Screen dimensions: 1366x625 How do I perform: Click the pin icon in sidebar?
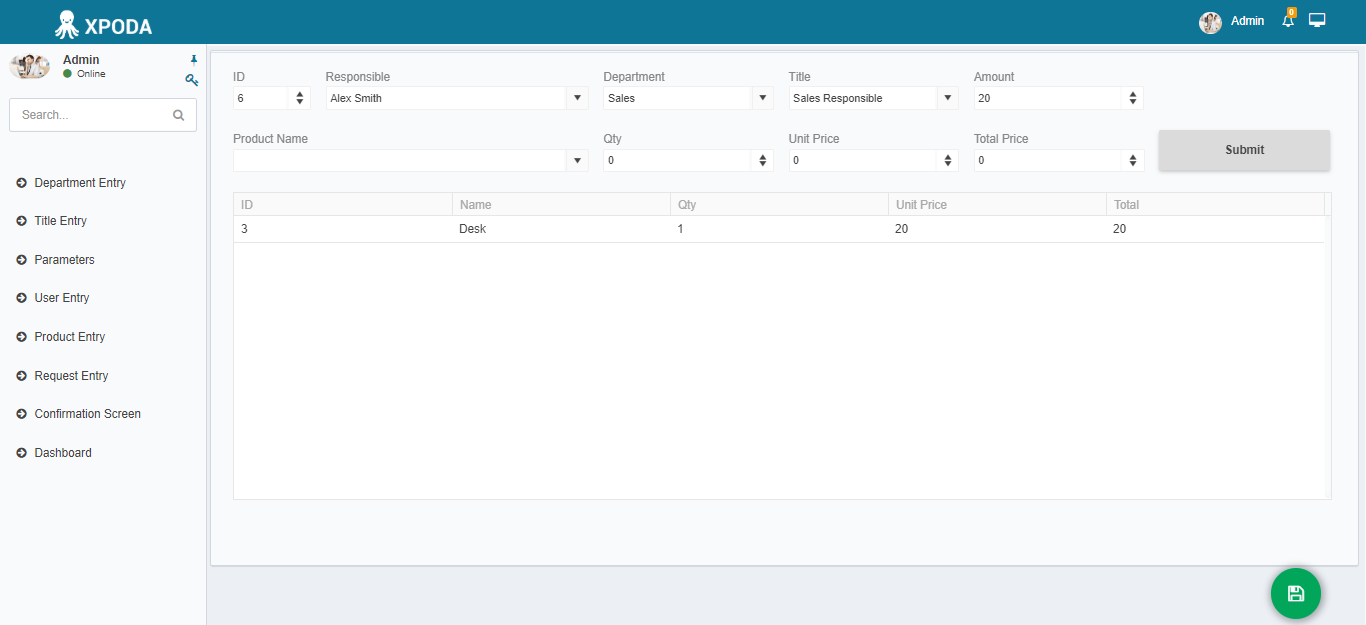click(x=194, y=60)
